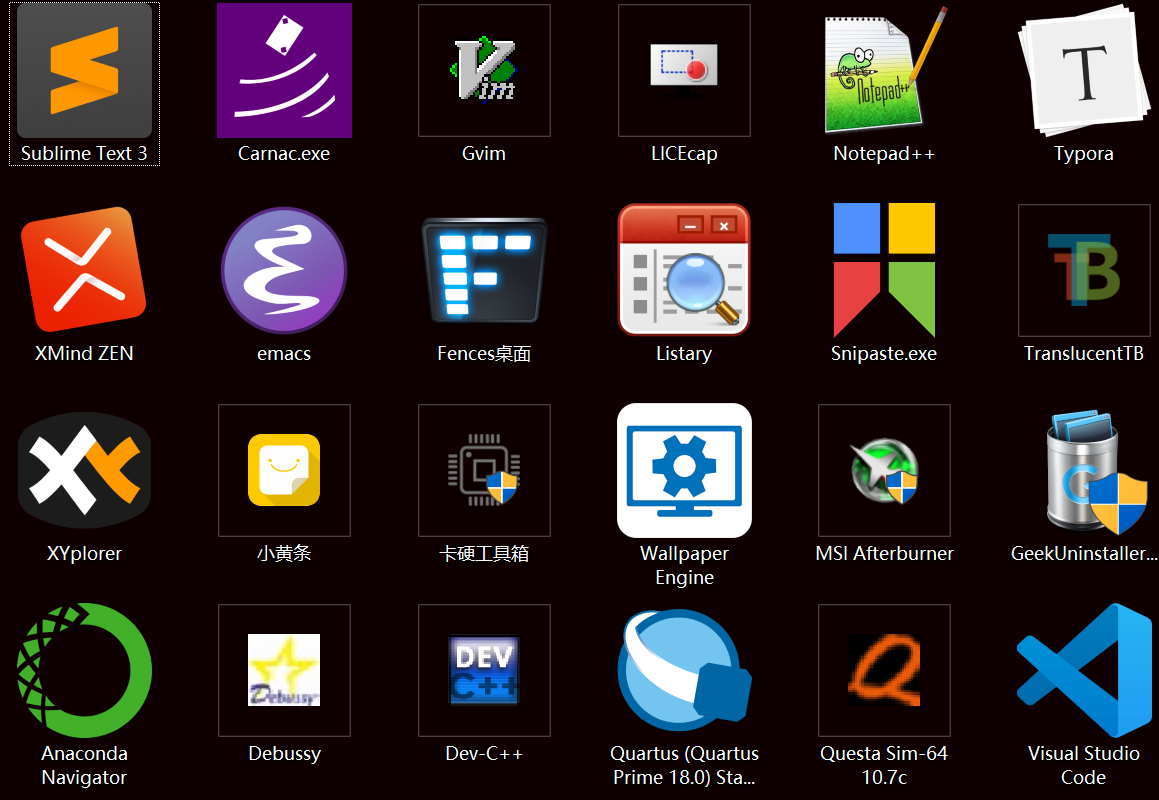Click the purple Carnac.exe icon
Viewport: 1159px width, 800px height.
click(284, 70)
